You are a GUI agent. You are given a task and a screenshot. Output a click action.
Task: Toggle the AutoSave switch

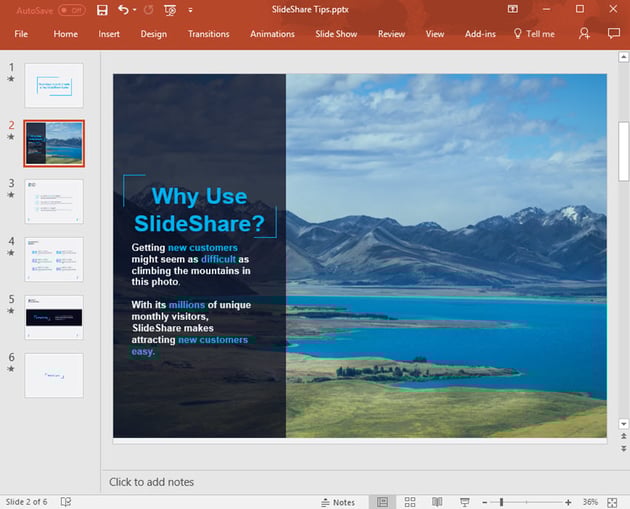point(72,10)
